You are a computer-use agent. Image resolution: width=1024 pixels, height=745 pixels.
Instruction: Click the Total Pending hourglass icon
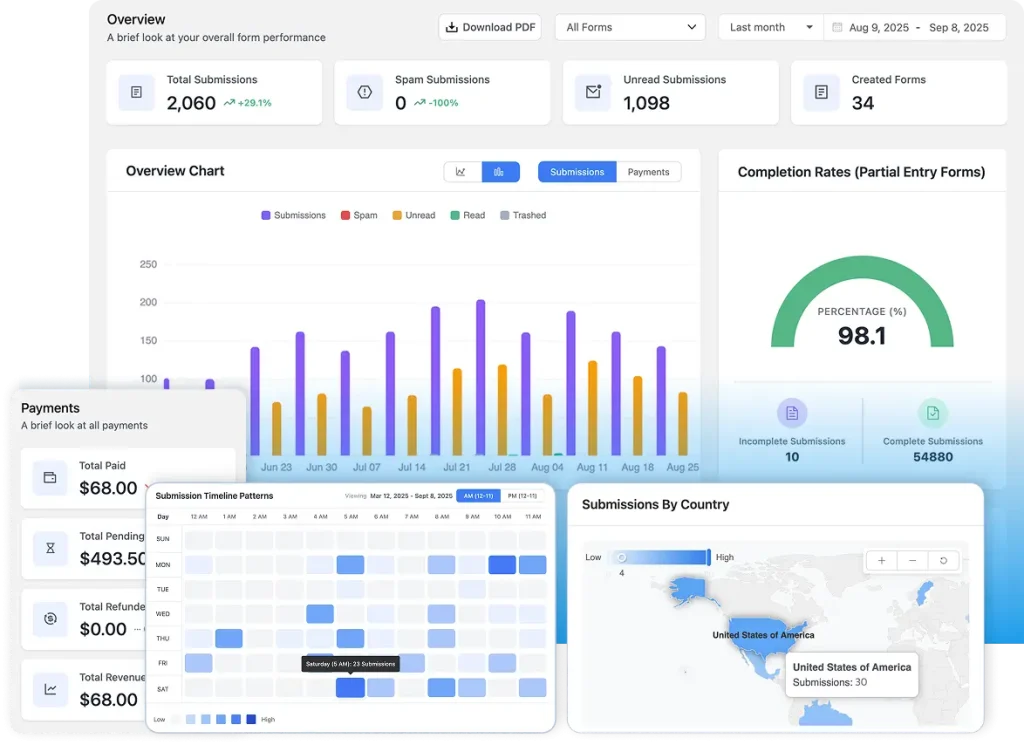pyautogui.click(x=50, y=548)
